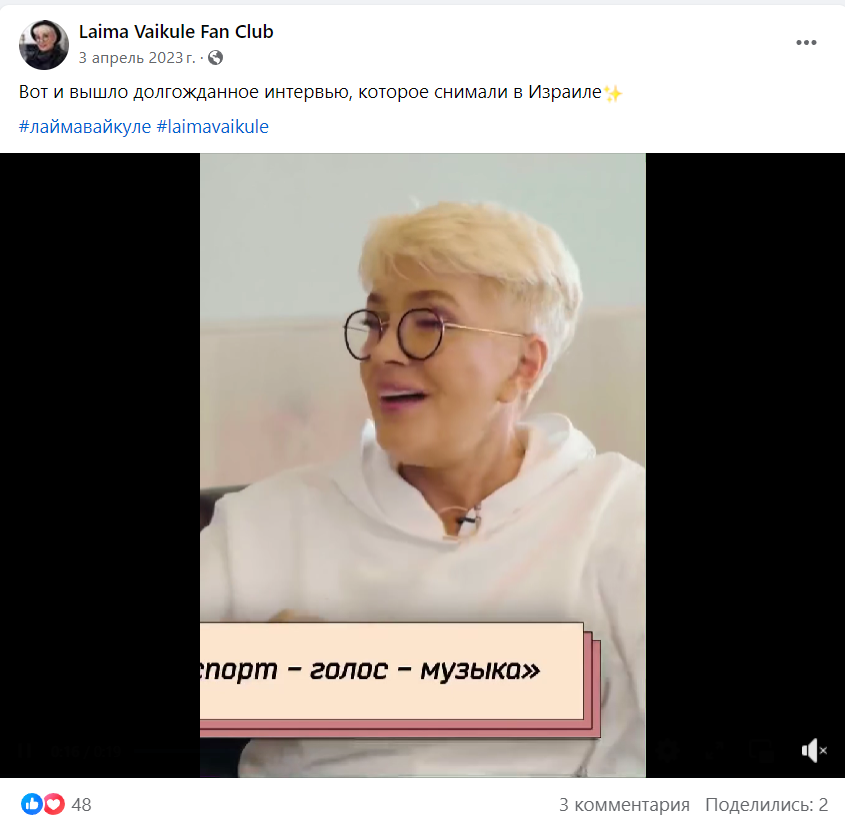Open the Laima Vaikule Fan Club avatar
The image size is (845, 830).
tap(44, 44)
